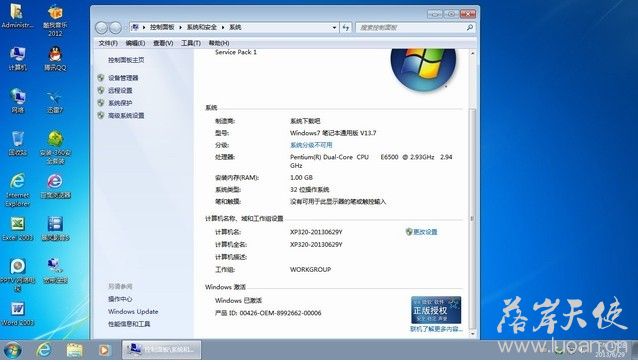This screenshot has height=362, width=638.
Task: Select the 1.00 GB RAM value
Action: pos(302,177)
